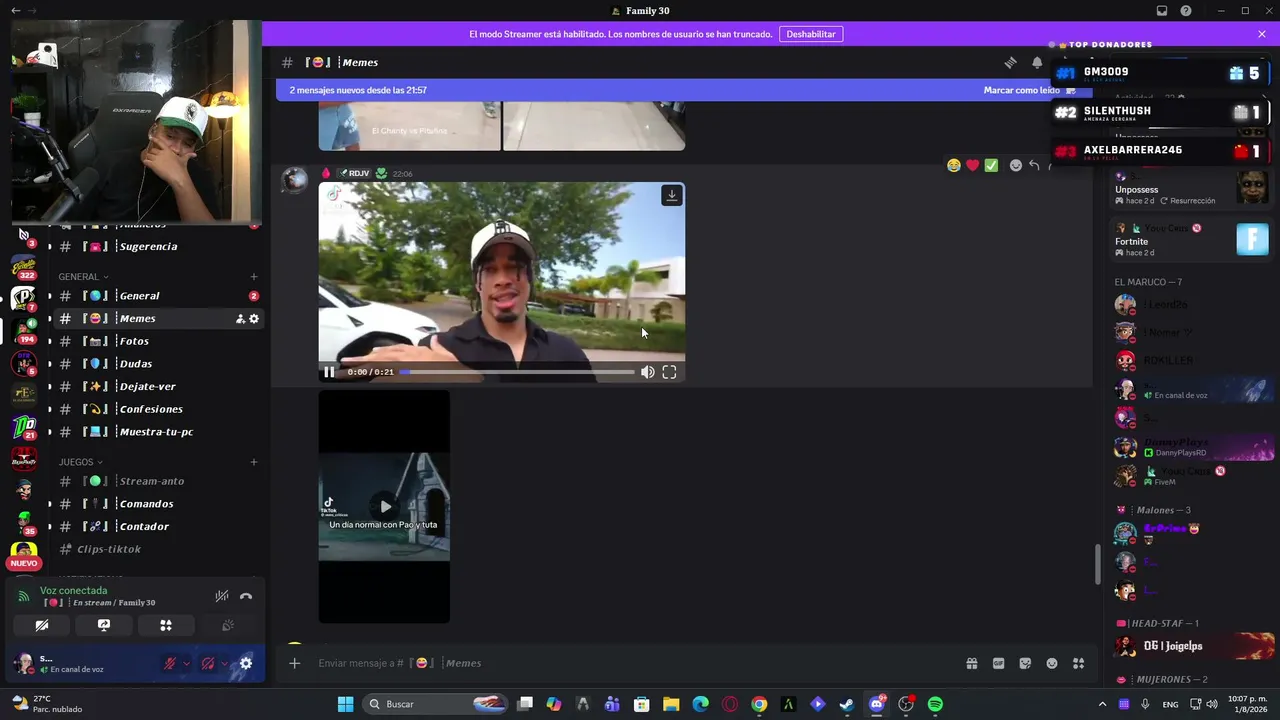1280x720 pixels.
Task: Open the Unpossess activity card
Action: tap(1190, 188)
